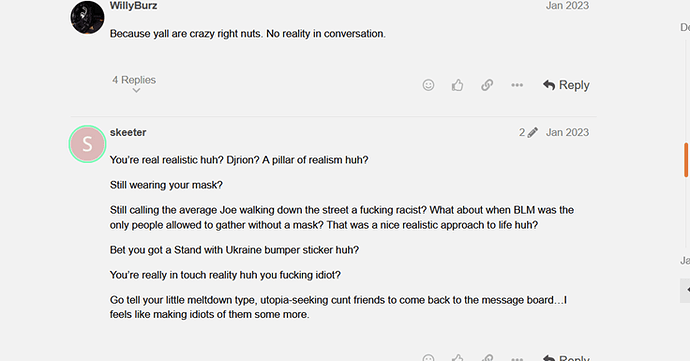Click Jan 2023 date on skeeter's post
Viewport: 690px width, 361px height.
pos(567,133)
